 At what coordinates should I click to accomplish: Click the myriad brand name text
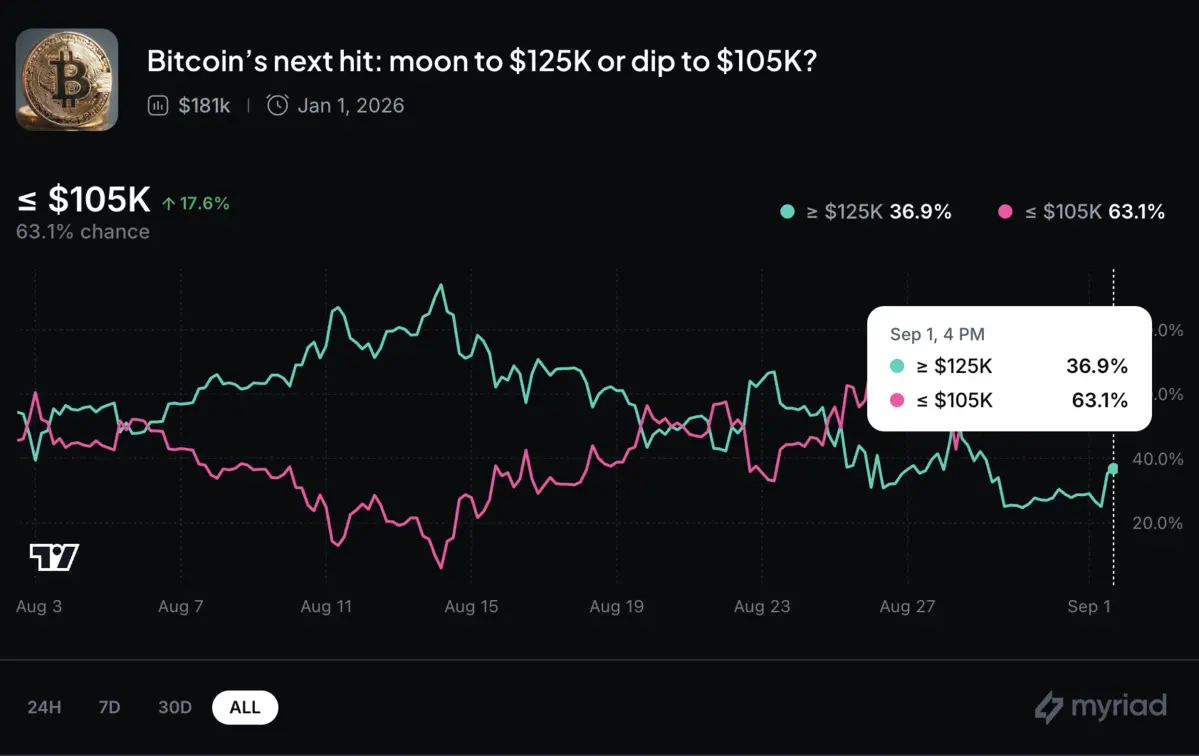tap(1119, 707)
